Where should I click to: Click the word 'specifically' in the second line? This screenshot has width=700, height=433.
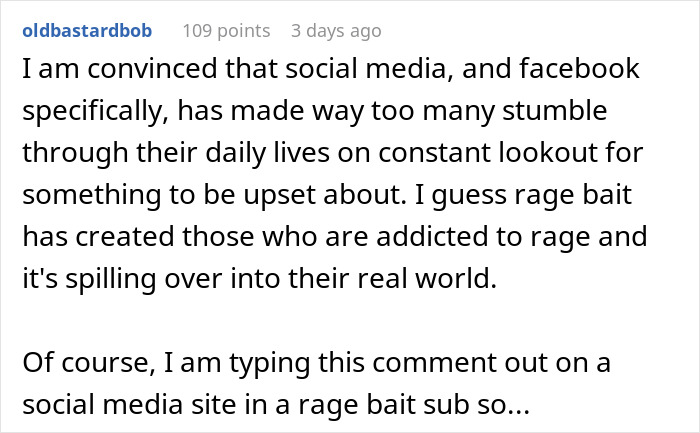pyautogui.click(x=85, y=114)
